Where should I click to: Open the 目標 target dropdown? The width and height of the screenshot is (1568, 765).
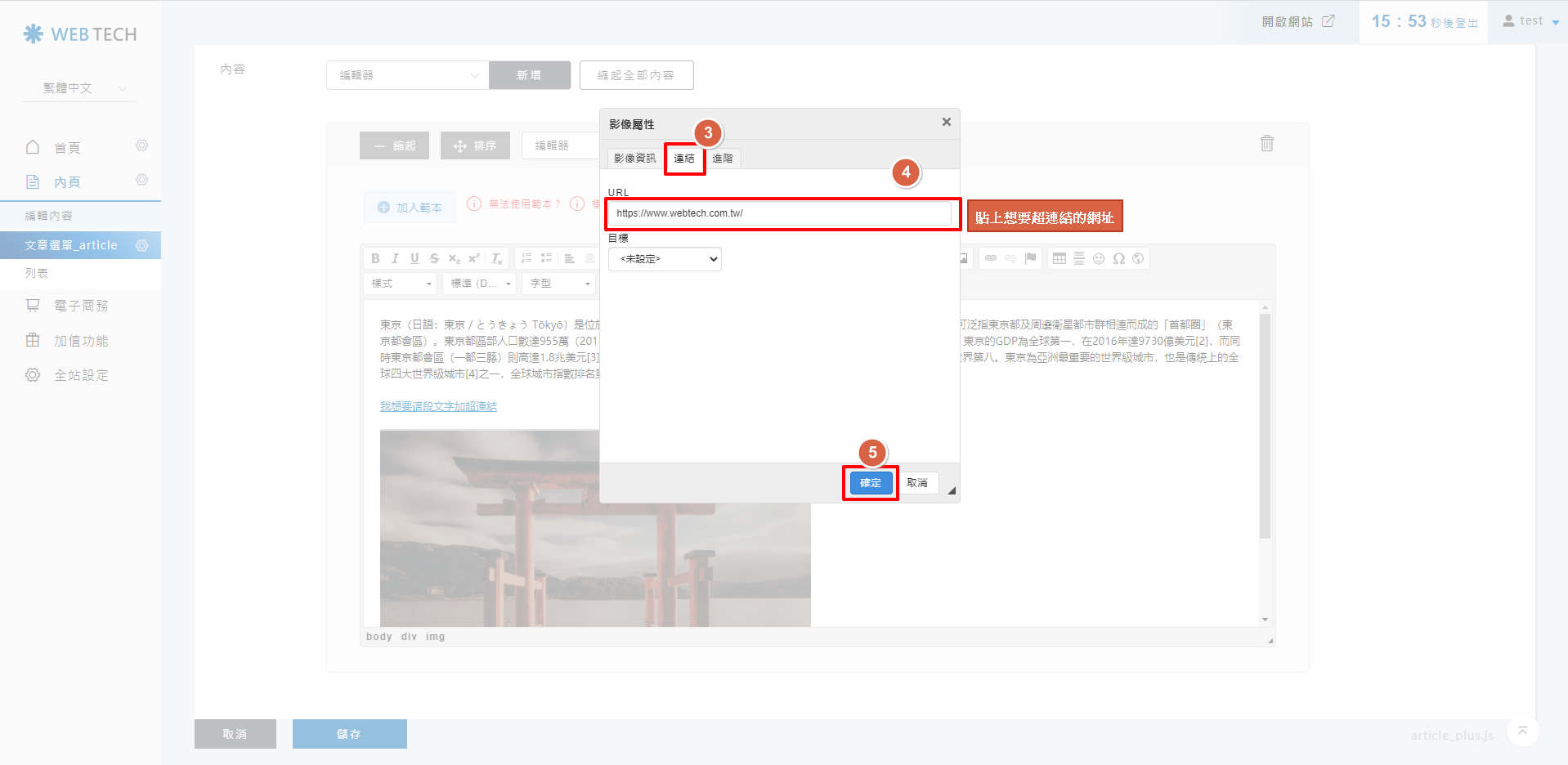pyautogui.click(x=665, y=259)
